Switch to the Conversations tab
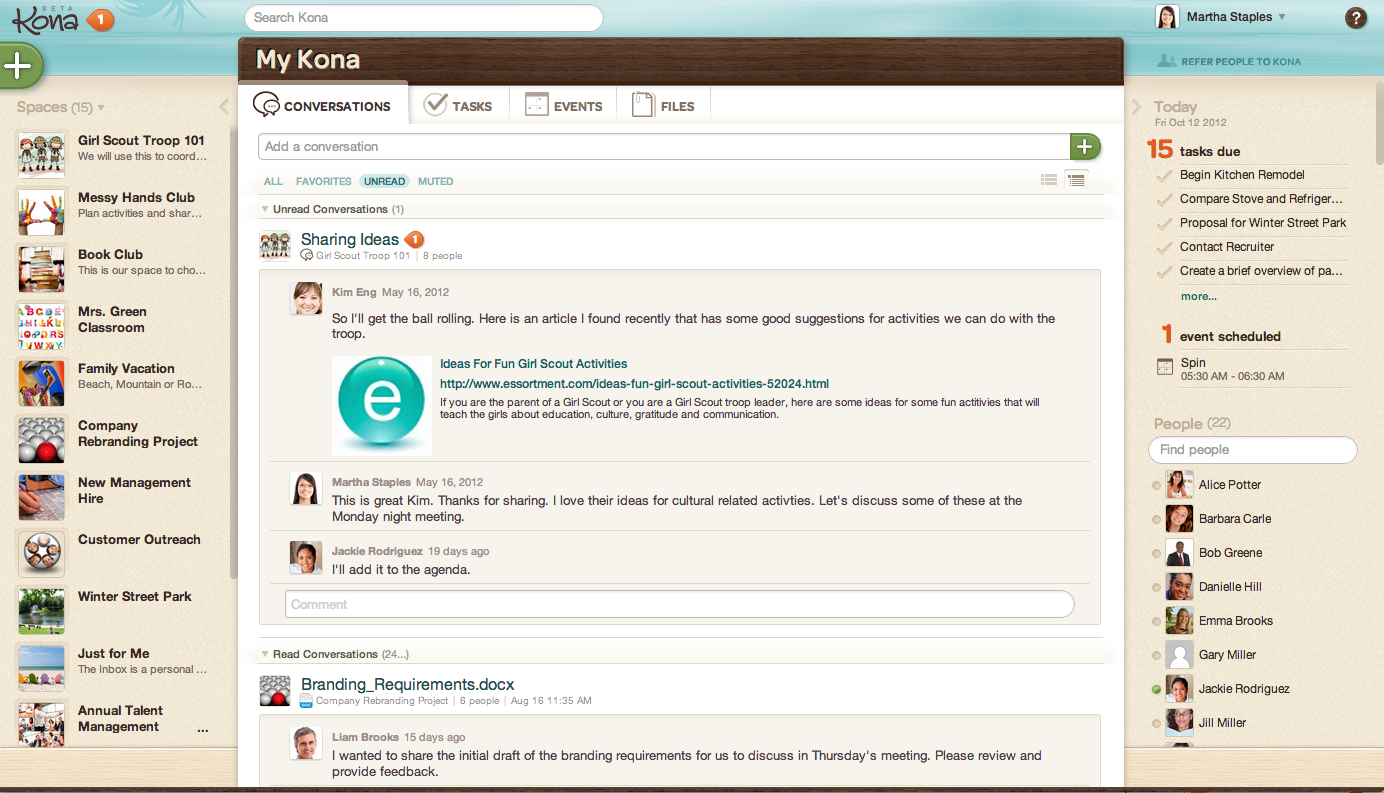The image size is (1384, 793). point(323,104)
